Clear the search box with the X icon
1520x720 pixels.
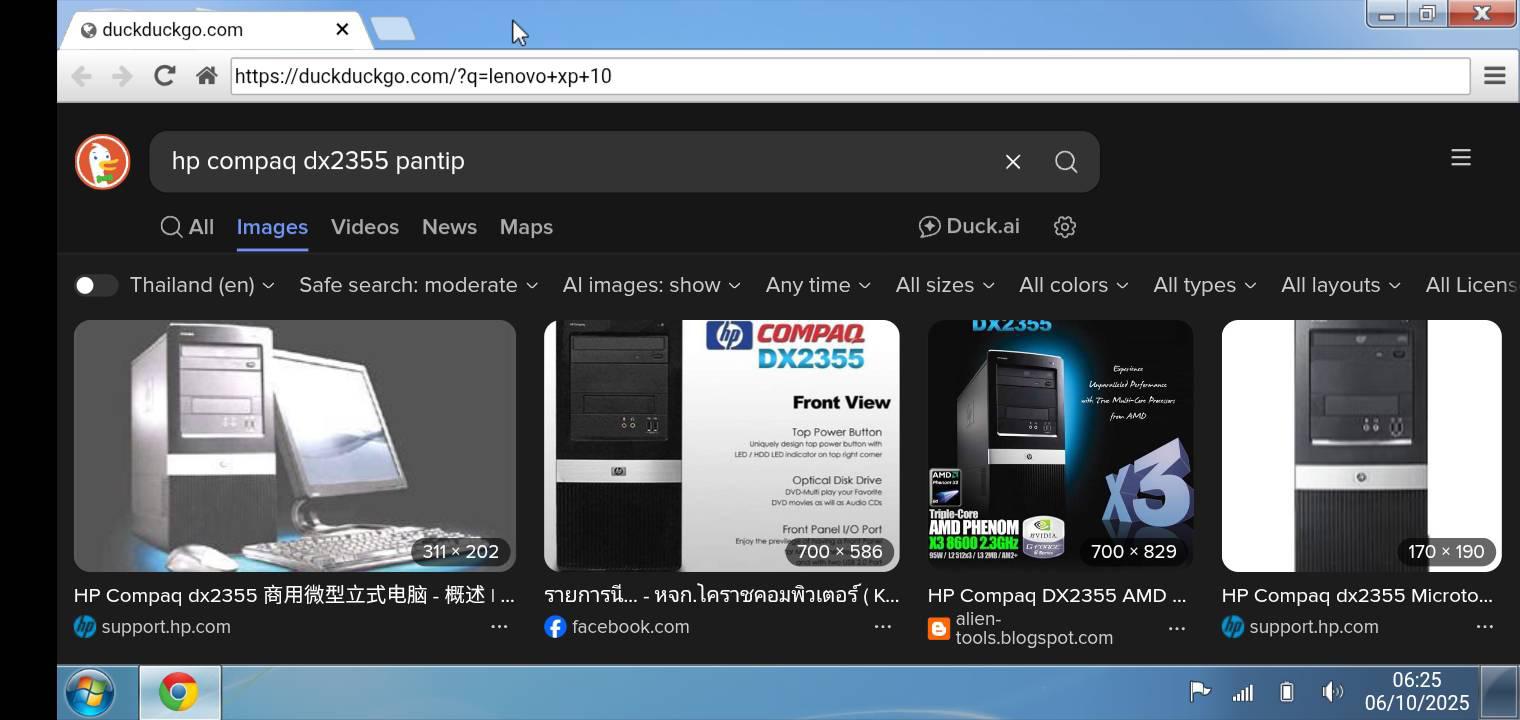click(x=1013, y=162)
